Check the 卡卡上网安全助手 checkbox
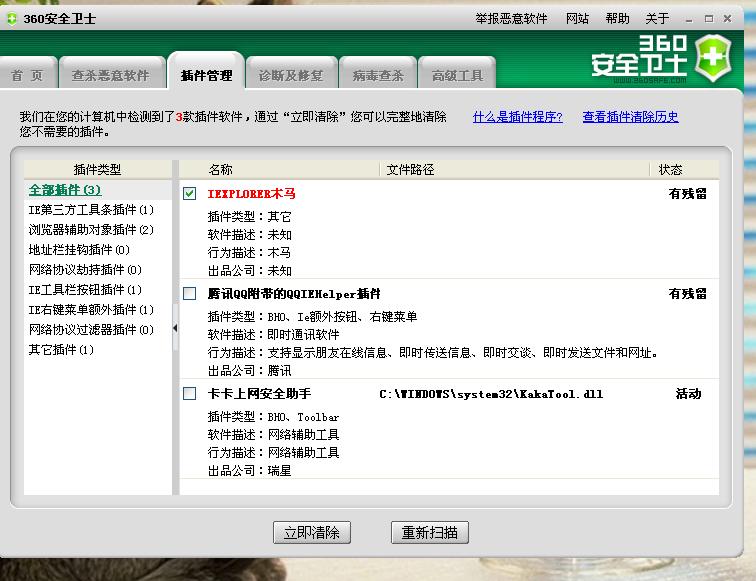 (x=189, y=393)
